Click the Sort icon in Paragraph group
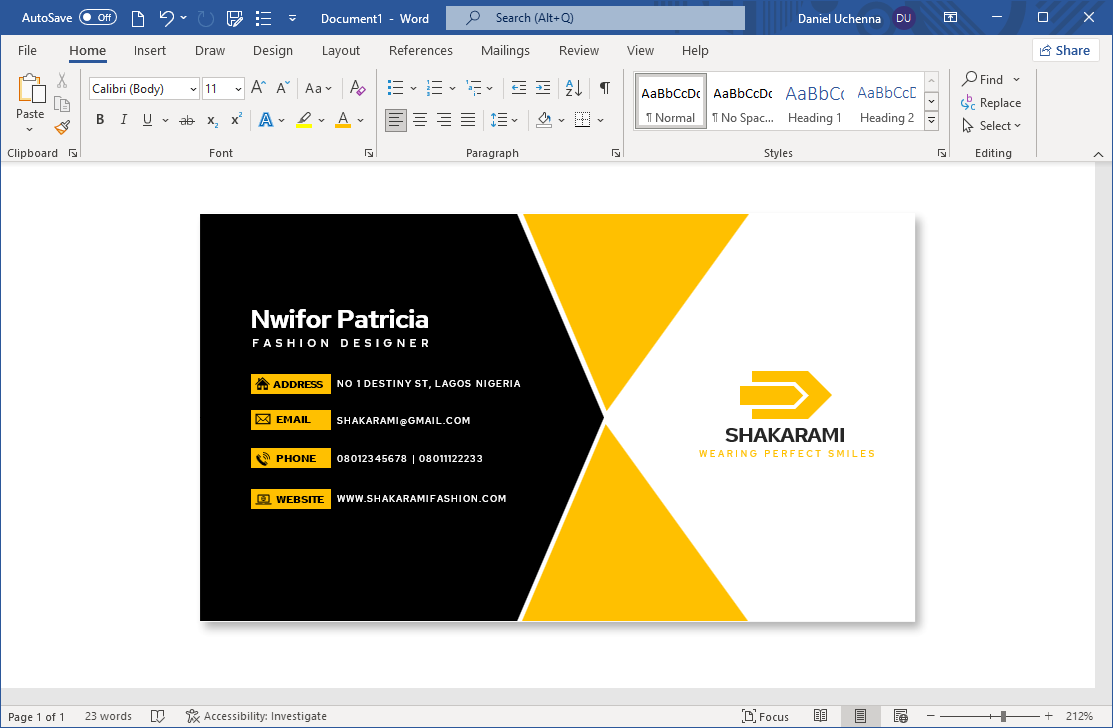Image resolution: width=1113 pixels, height=728 pixels. (x=573, y=88)
